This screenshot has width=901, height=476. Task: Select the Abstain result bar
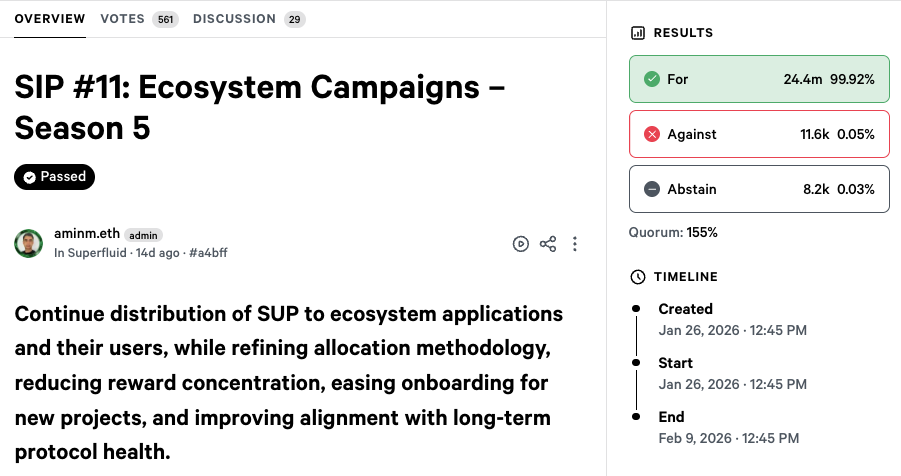coord(759,189)
